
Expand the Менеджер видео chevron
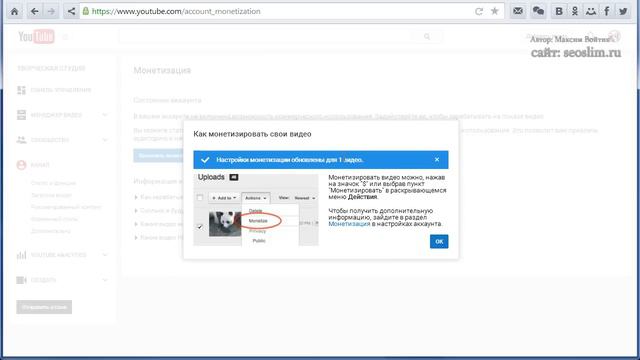click(105, 115)
